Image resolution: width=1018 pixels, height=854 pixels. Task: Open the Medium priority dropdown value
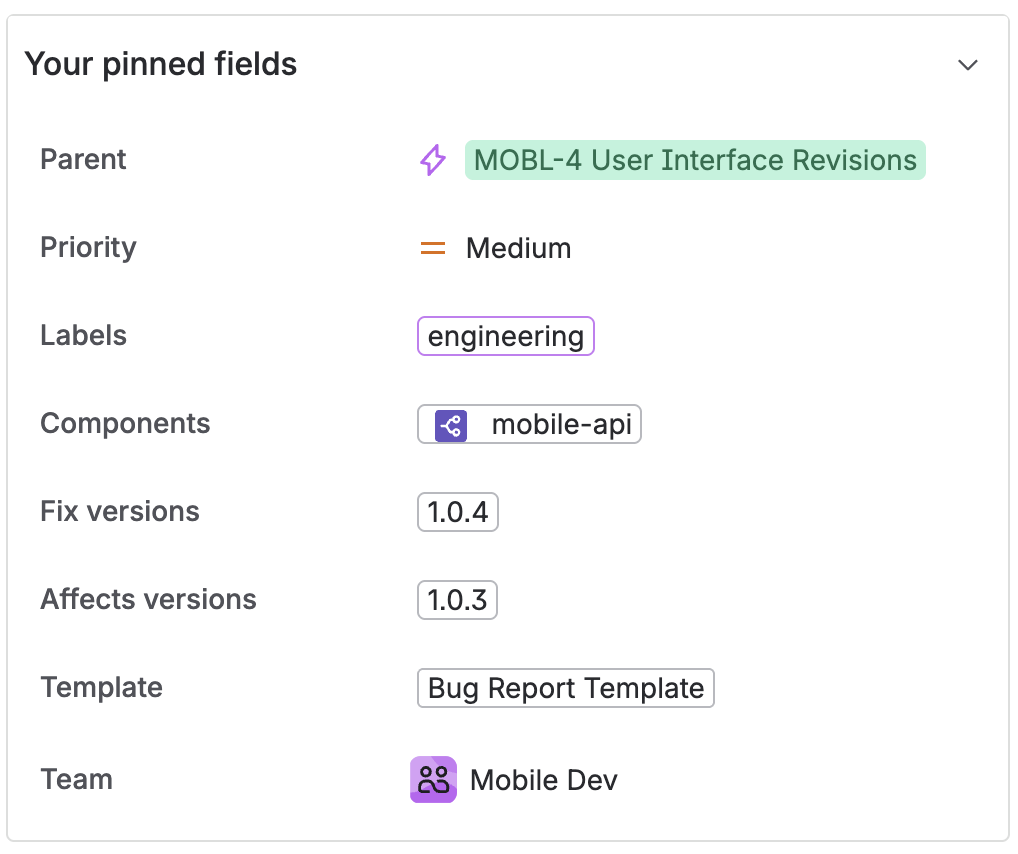coord(518,248)
